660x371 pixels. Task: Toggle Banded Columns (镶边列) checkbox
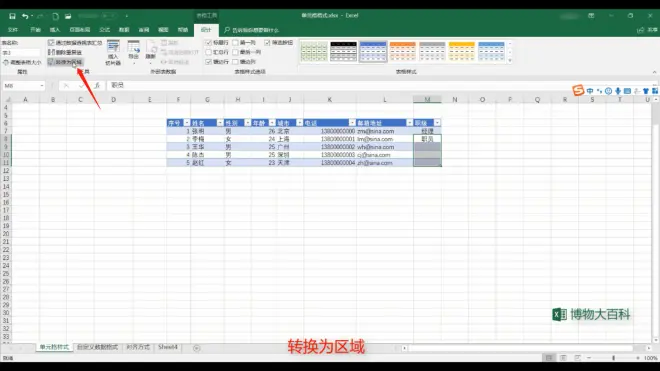tap(236, 62)
